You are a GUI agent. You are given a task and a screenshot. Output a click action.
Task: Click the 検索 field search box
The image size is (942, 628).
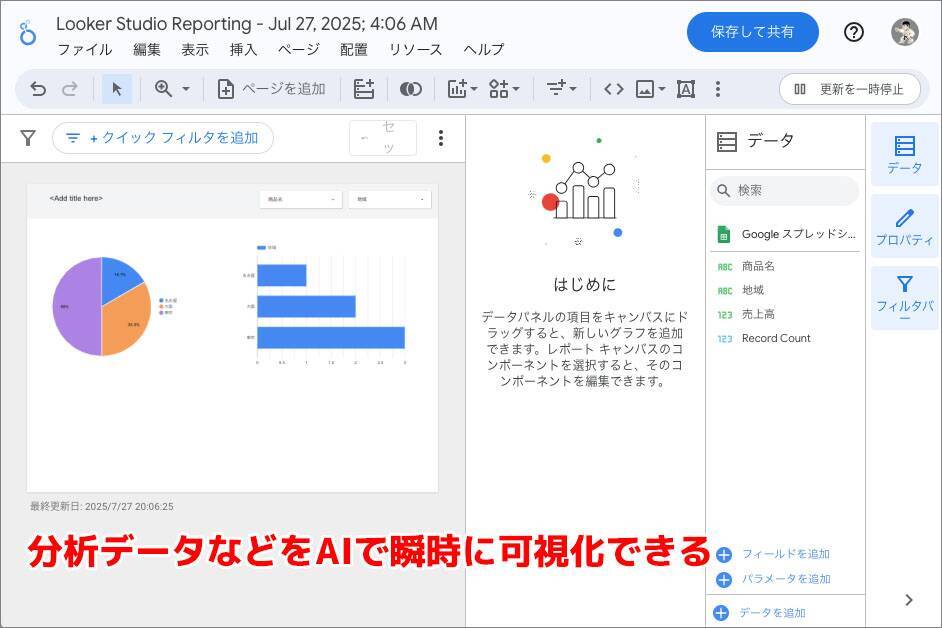point(785,190)
